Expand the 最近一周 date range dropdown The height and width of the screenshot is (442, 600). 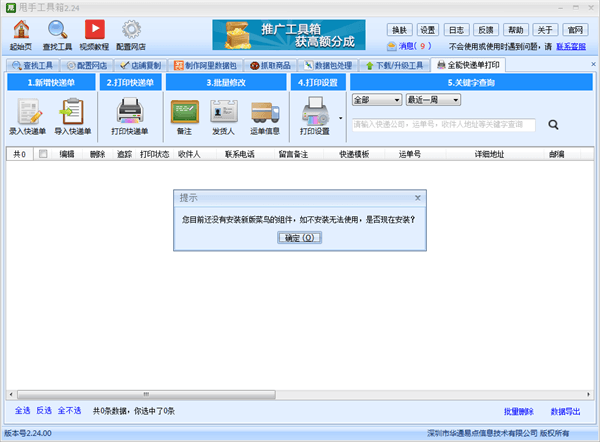(433, 100)
